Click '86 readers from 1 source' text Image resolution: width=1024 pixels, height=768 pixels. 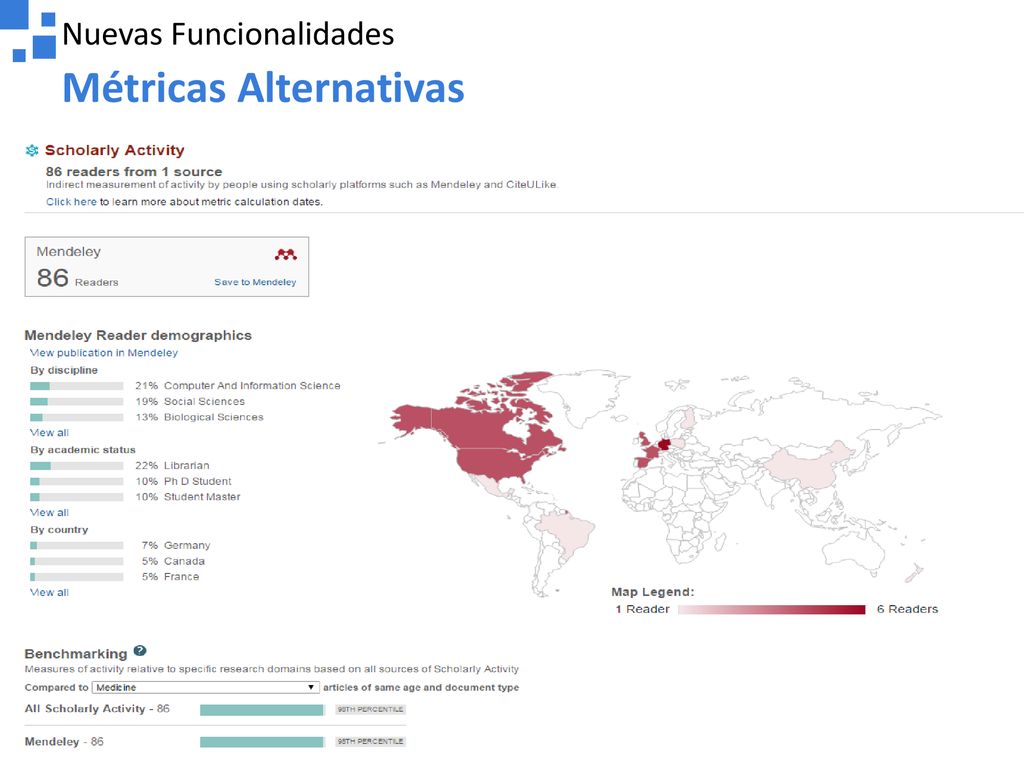click(x=134, y=172)
